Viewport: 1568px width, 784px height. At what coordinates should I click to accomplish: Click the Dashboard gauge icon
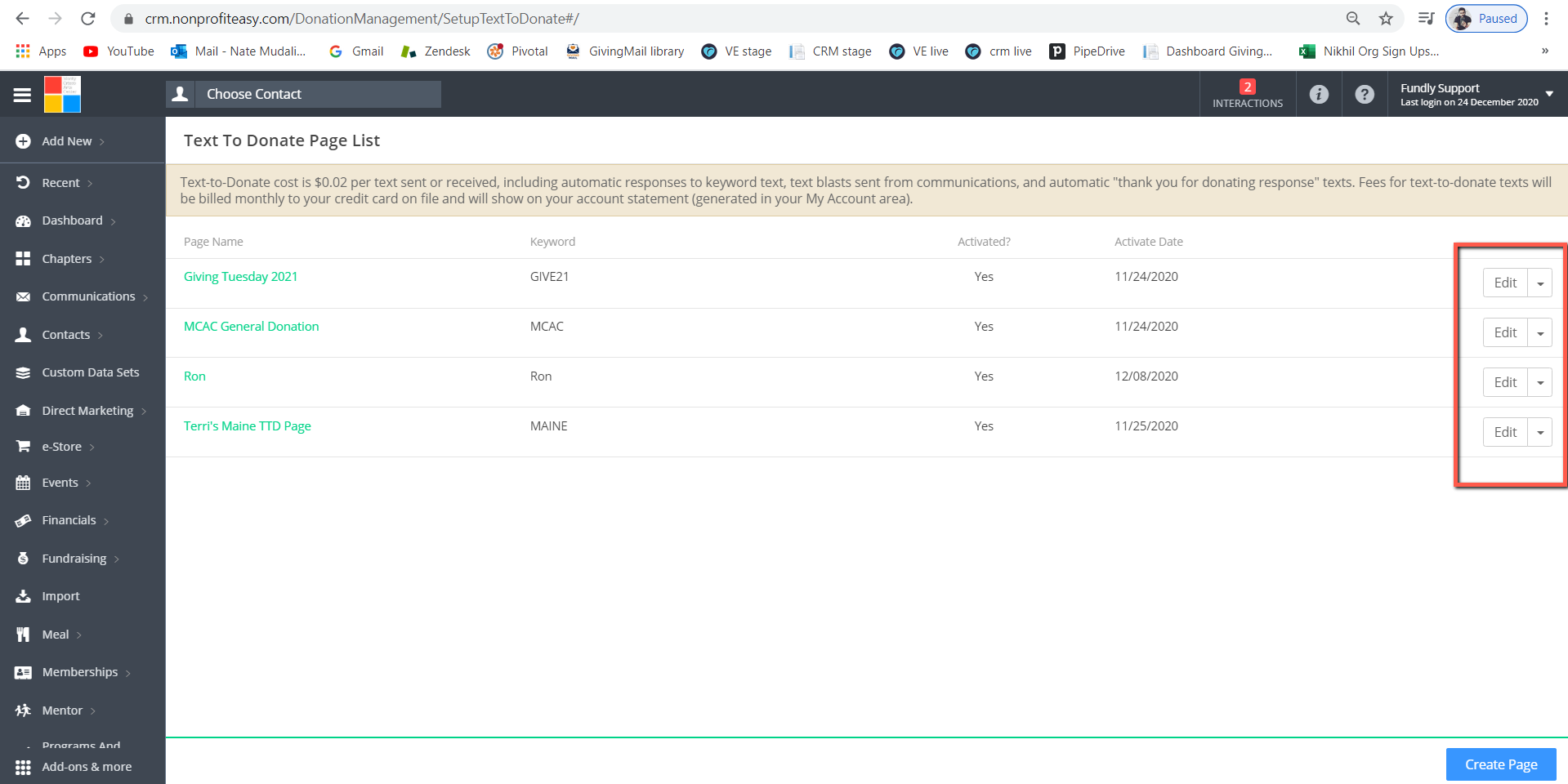(x=23, y=220)
